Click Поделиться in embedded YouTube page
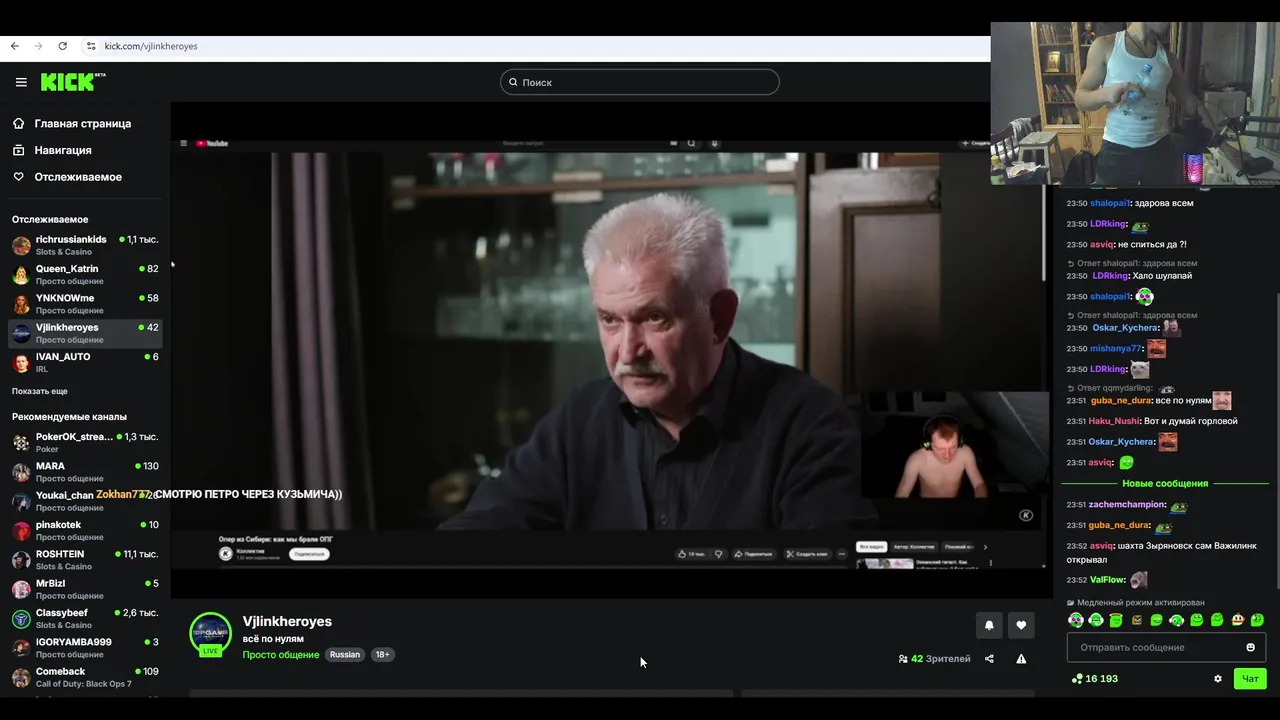 click(754, 553)
